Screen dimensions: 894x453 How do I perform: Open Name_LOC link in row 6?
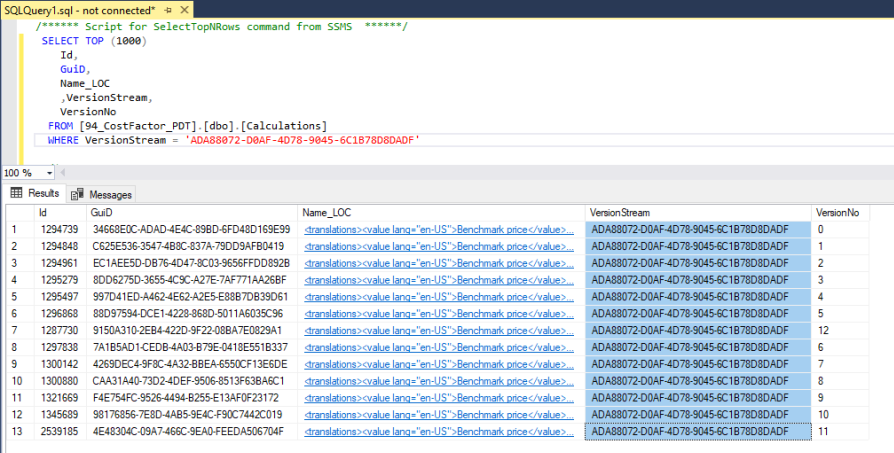click(439, 313)
